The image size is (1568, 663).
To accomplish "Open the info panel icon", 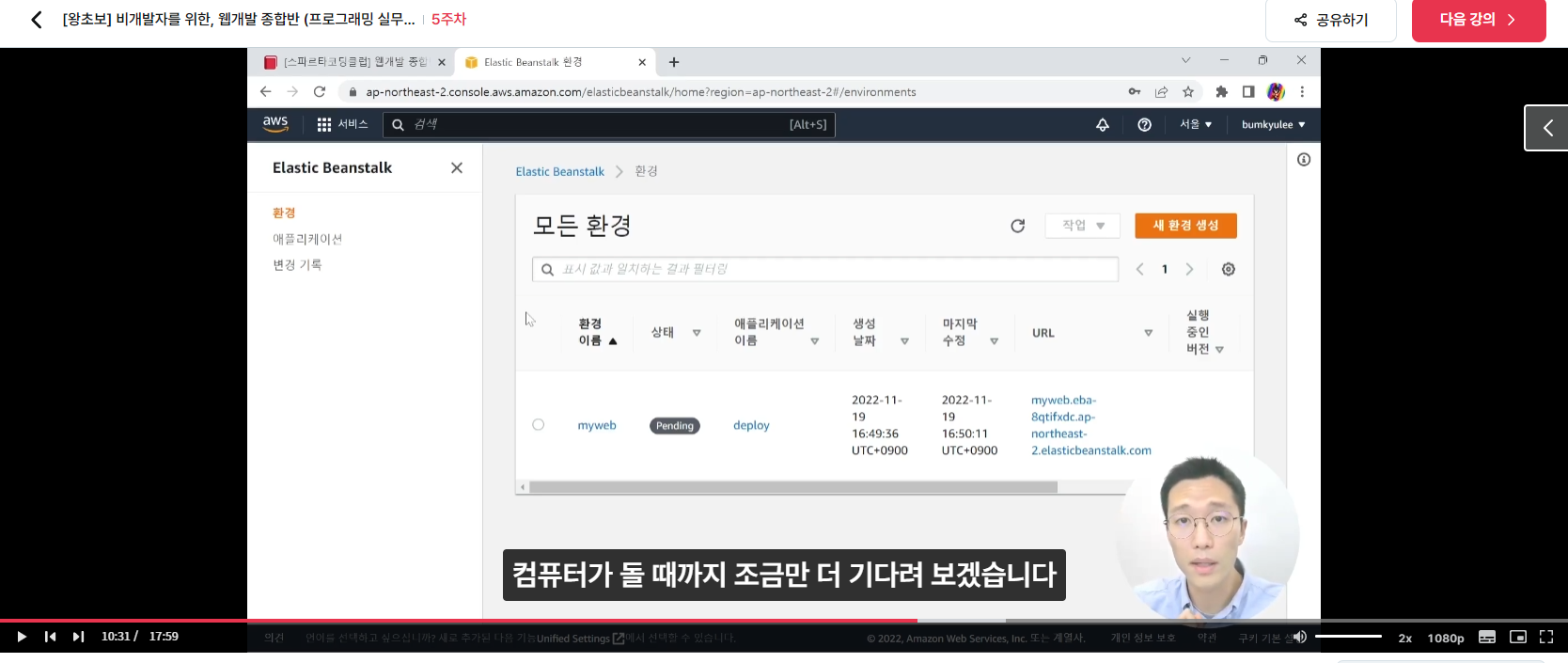I will click(x=1304, y=160).
